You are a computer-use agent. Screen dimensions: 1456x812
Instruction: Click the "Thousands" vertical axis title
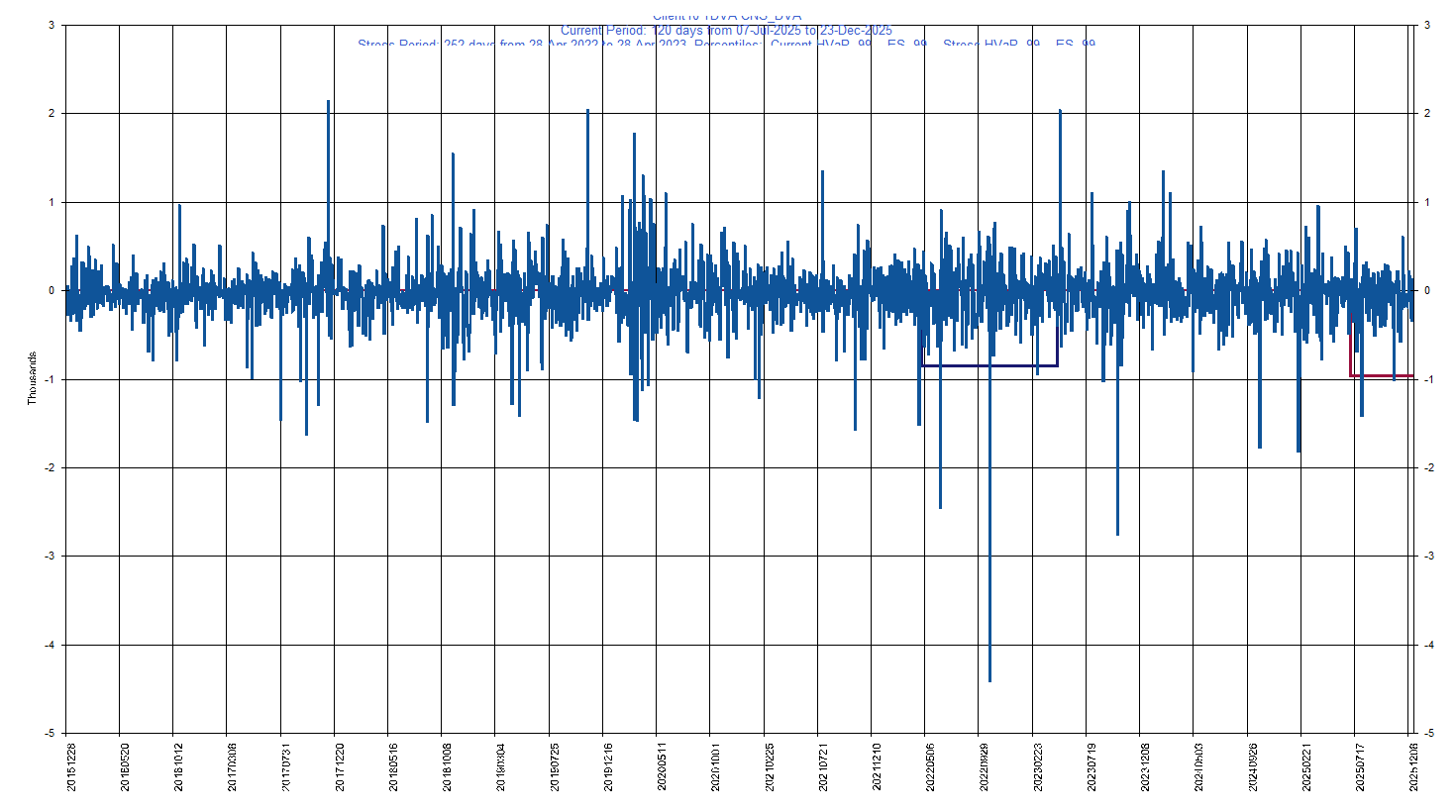[32, 378]
